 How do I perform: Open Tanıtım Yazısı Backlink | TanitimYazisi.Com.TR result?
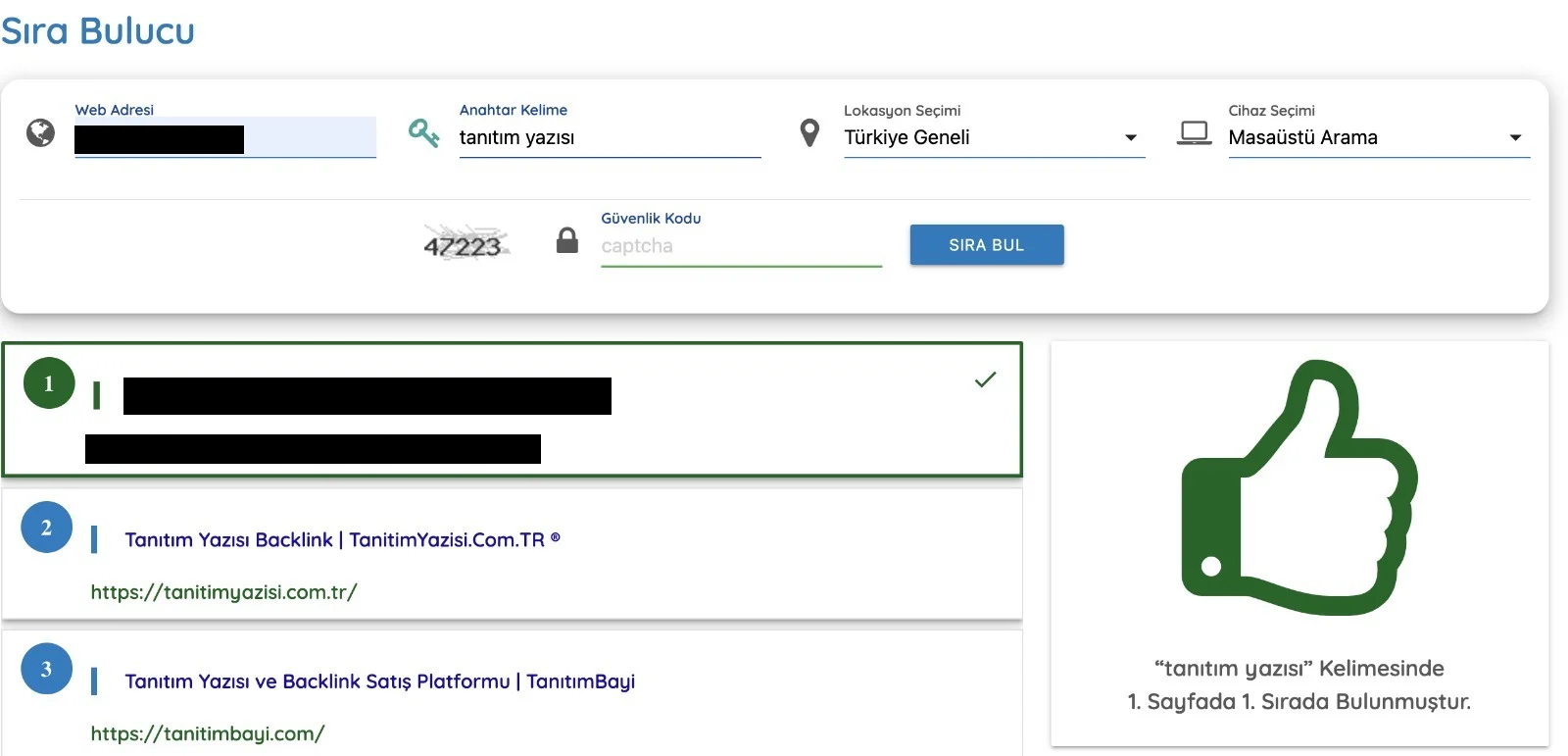click(x=342, y=539)
